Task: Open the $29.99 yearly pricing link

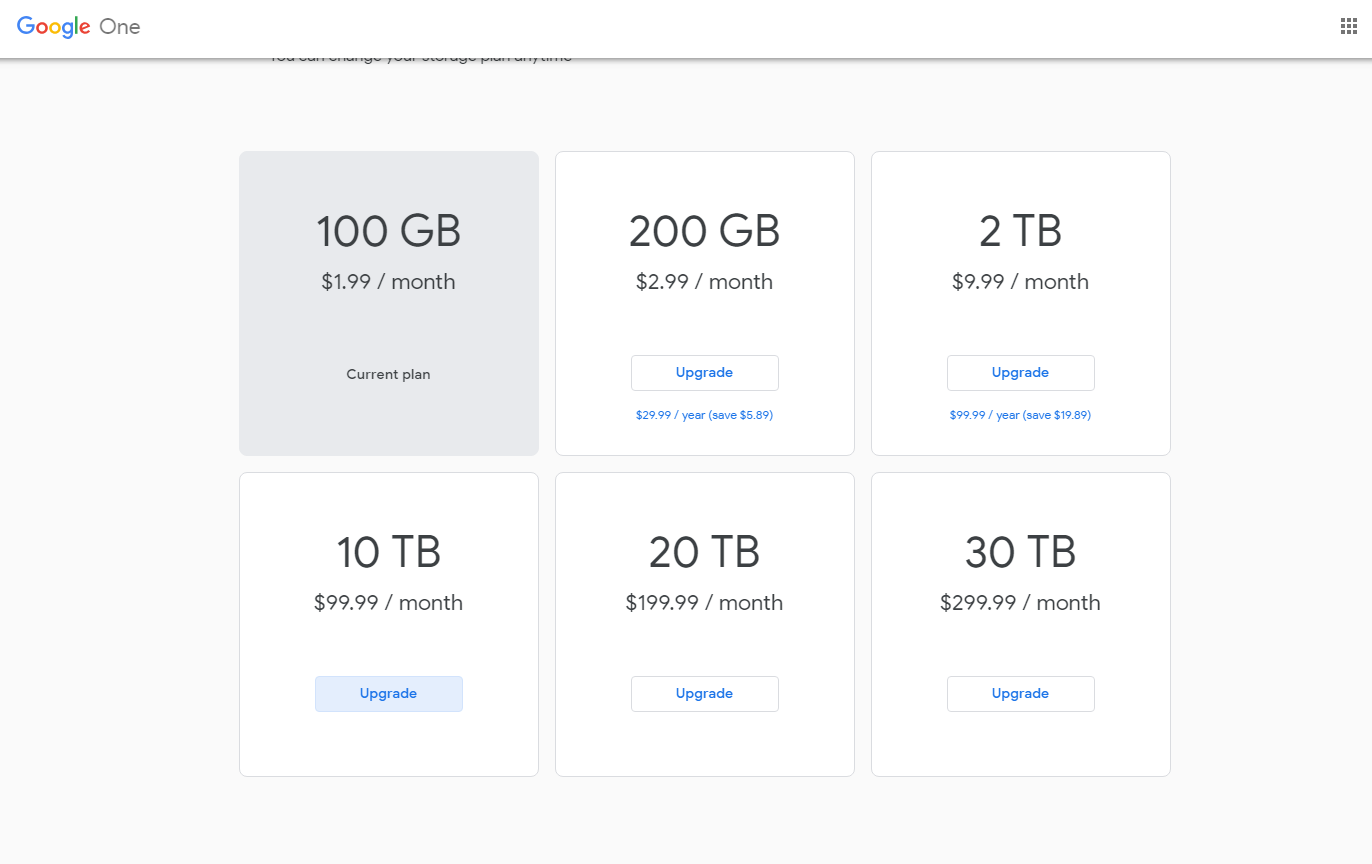Action: (x=704, y=414)
